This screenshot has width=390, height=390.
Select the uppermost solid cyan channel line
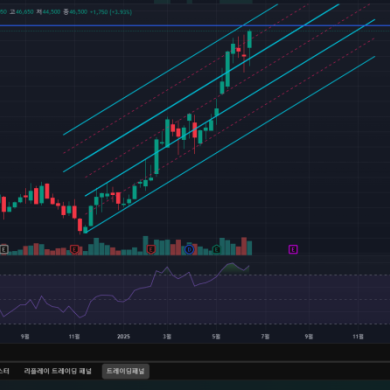coord(170,69)
